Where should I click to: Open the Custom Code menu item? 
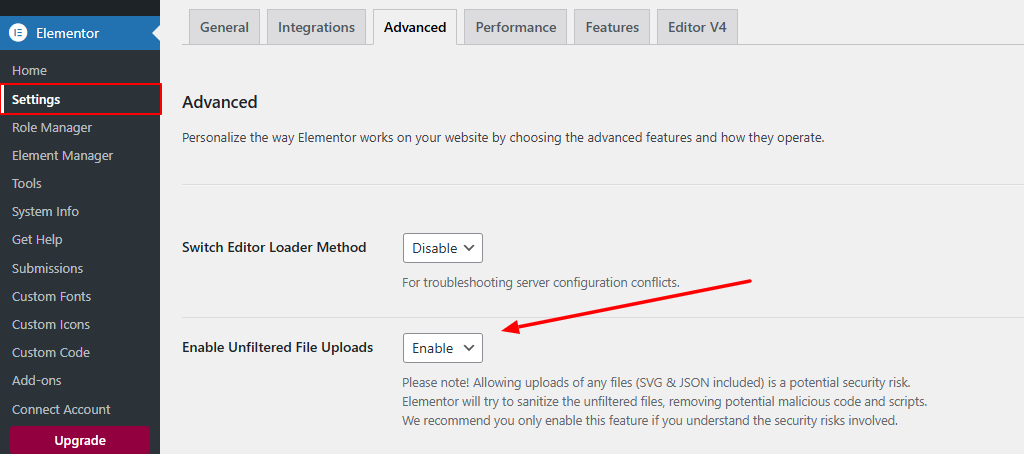tap(51, 352)
